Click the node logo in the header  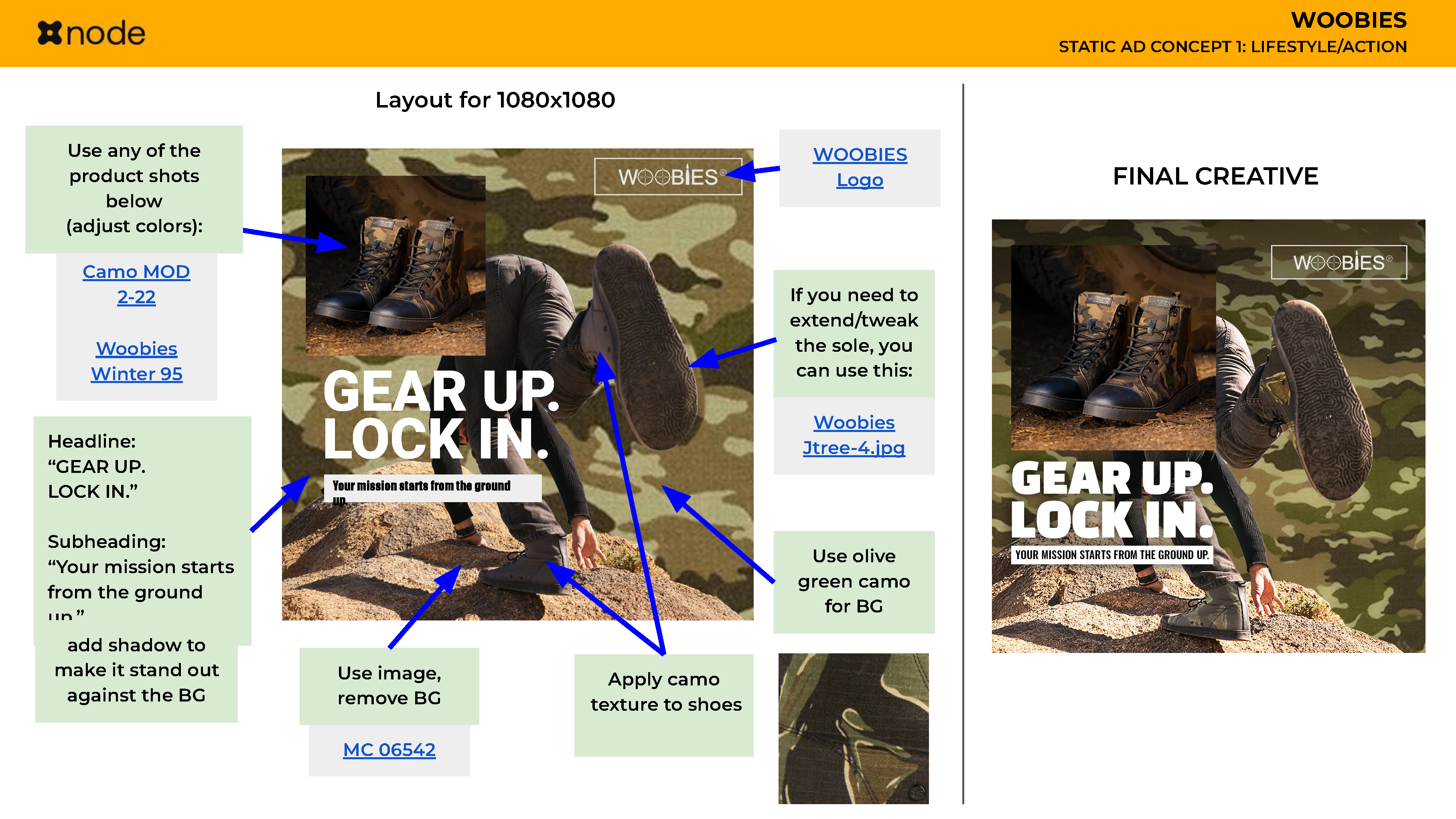pos(91,33)
